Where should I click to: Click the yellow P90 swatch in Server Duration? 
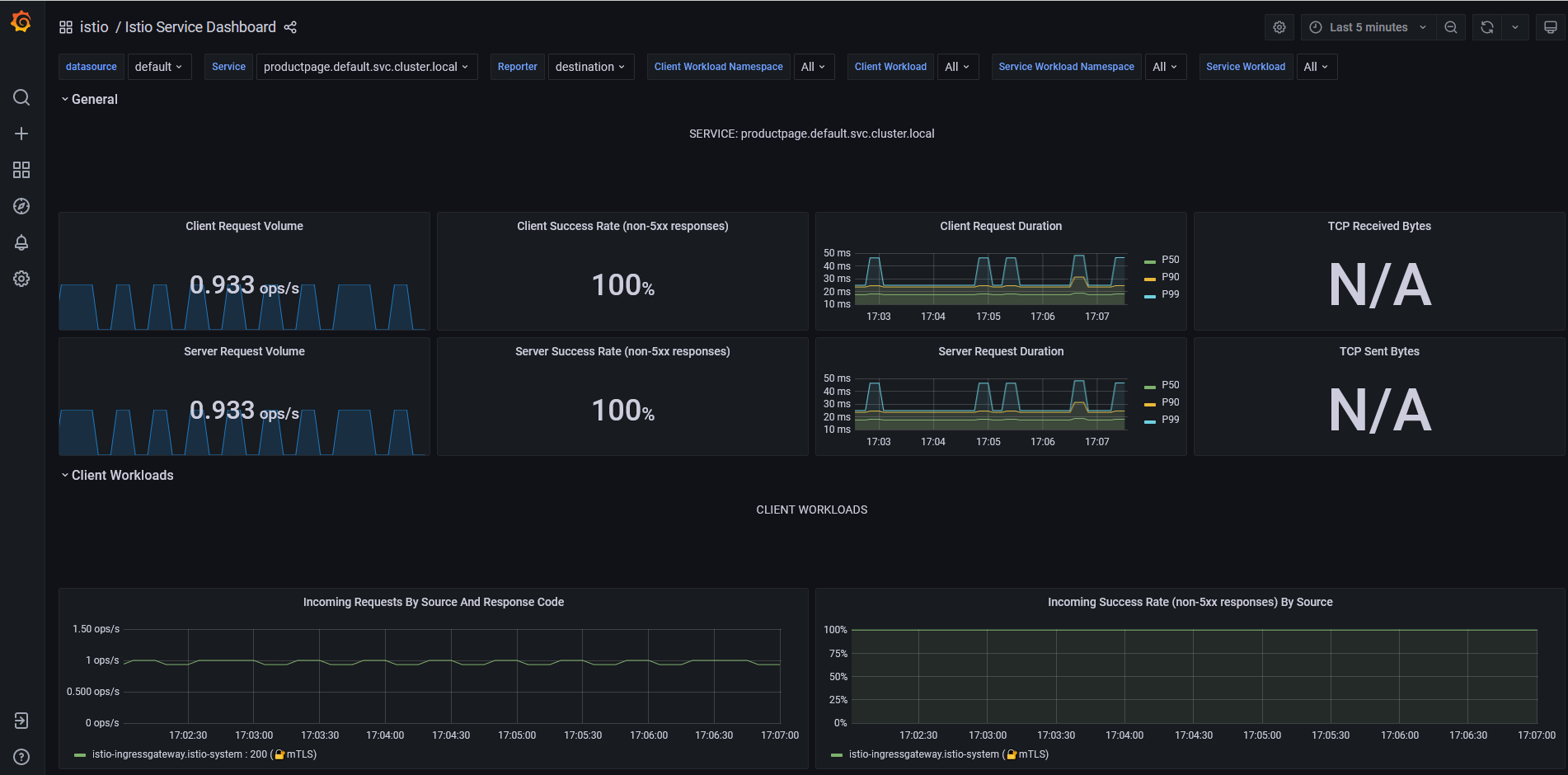pyautogui.click(x=1150, y=404)
